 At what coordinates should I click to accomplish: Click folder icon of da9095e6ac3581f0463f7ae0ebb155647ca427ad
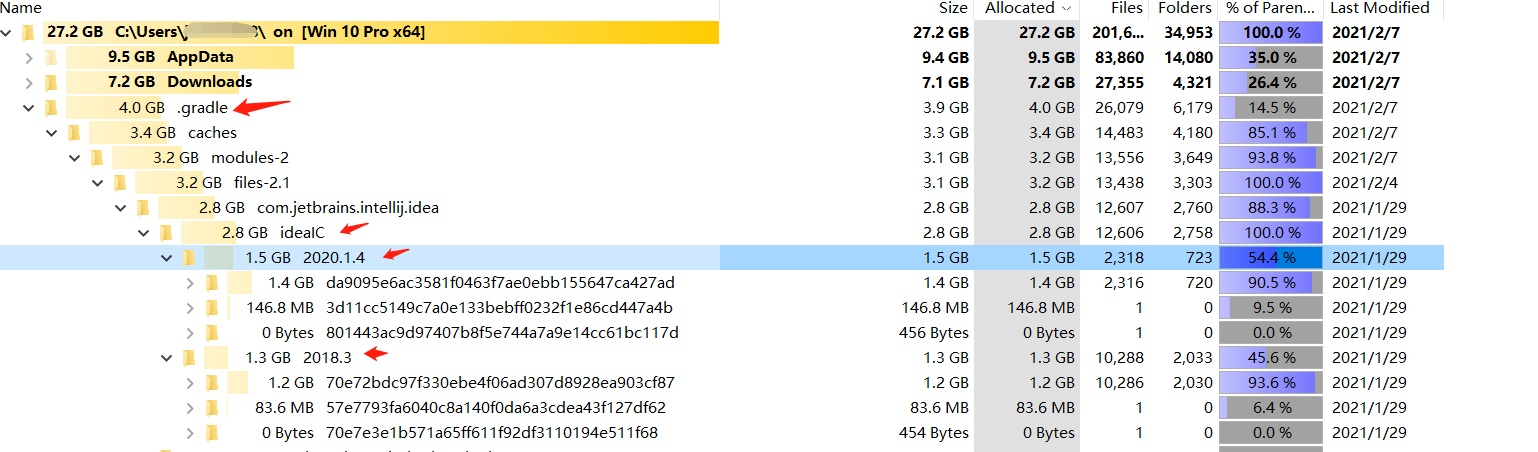[212, 282]
